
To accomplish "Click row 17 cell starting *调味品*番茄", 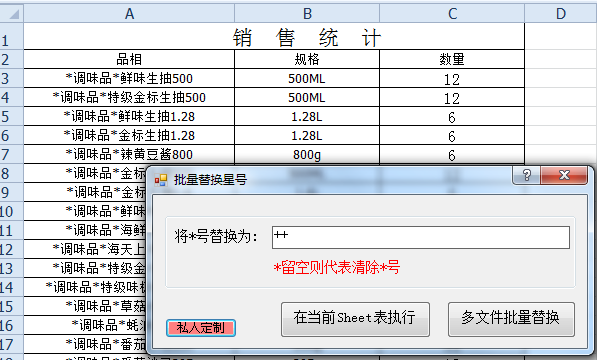I will coord(85,344).
